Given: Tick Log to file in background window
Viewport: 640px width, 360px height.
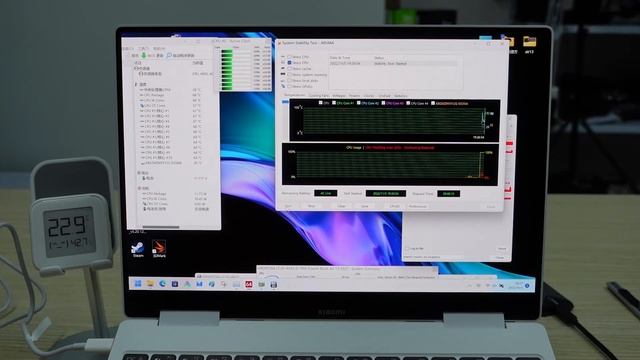Looking at the screenshot, I should pyautogui.click(x=407, y=248).
